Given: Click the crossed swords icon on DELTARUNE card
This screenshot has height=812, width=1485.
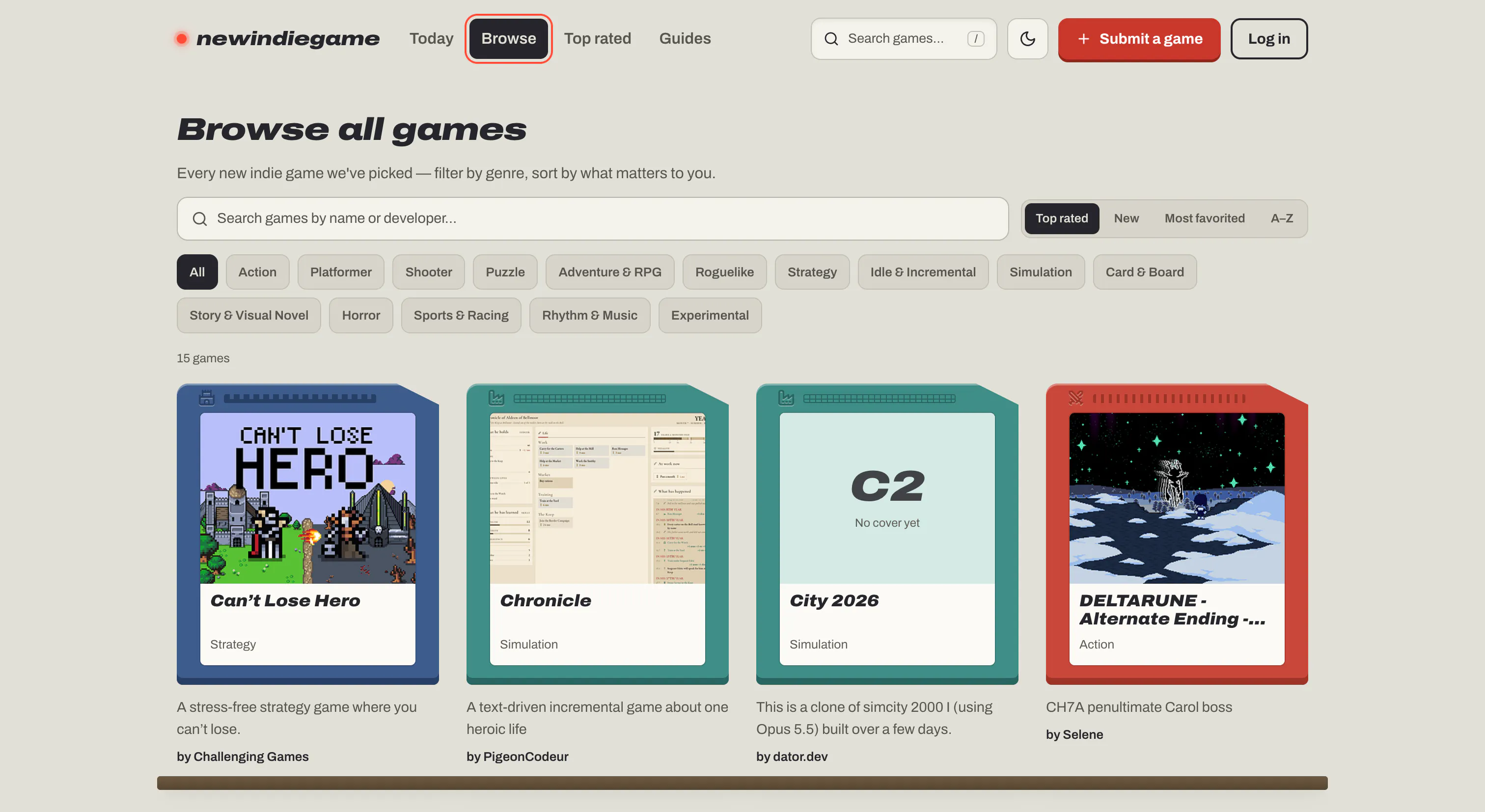Looking at the screenshot, I should pos(1076,398).
